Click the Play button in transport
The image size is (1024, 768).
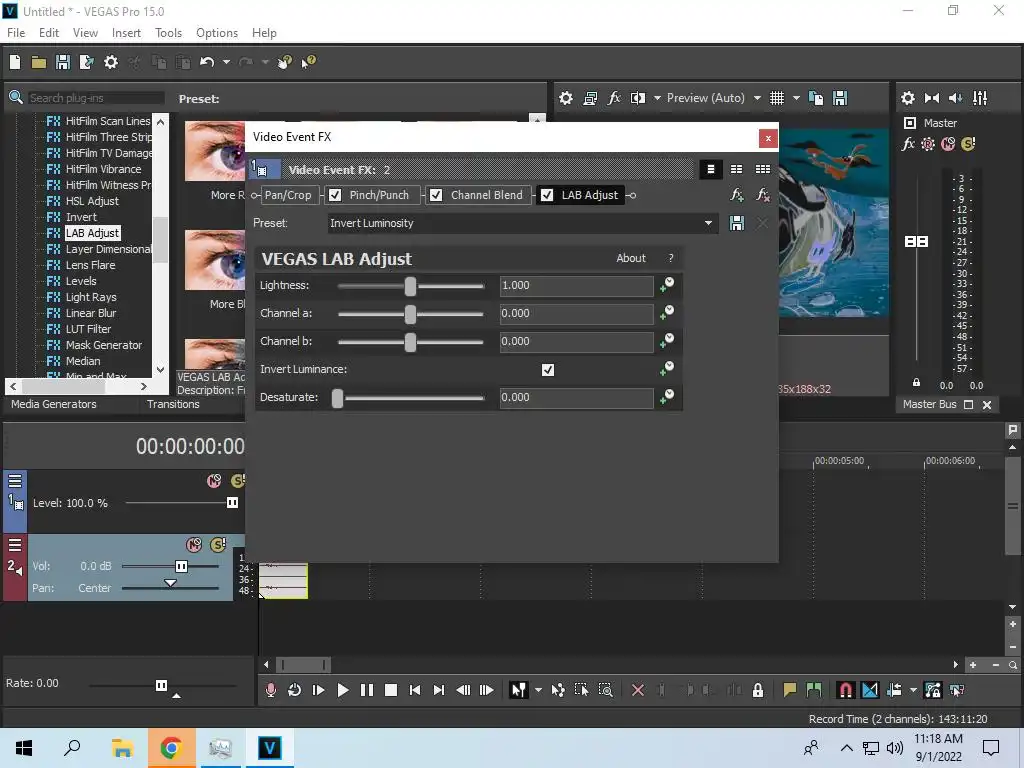[342, 690]
